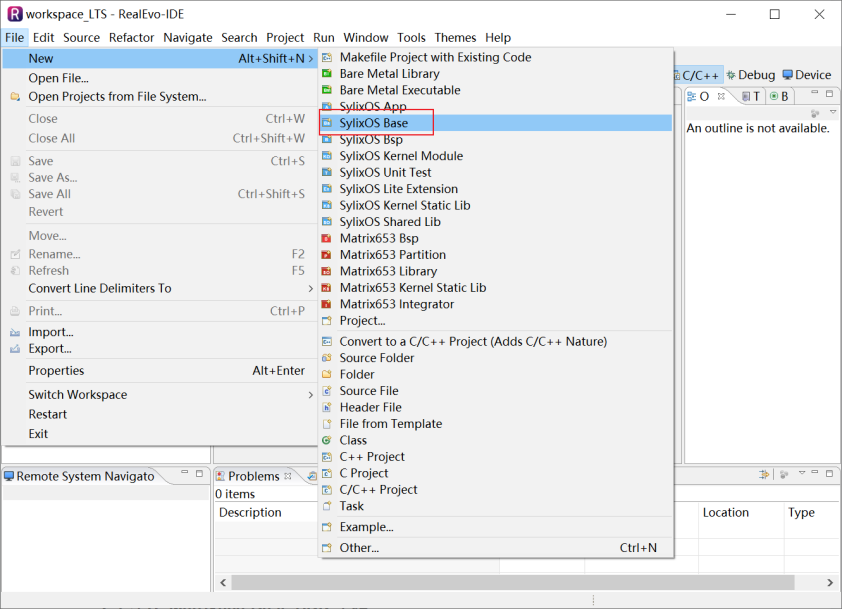Click the Folder icon in New submenu
Image resolution: width=842 pixels, height=609 pixels.
click(326, 374)
